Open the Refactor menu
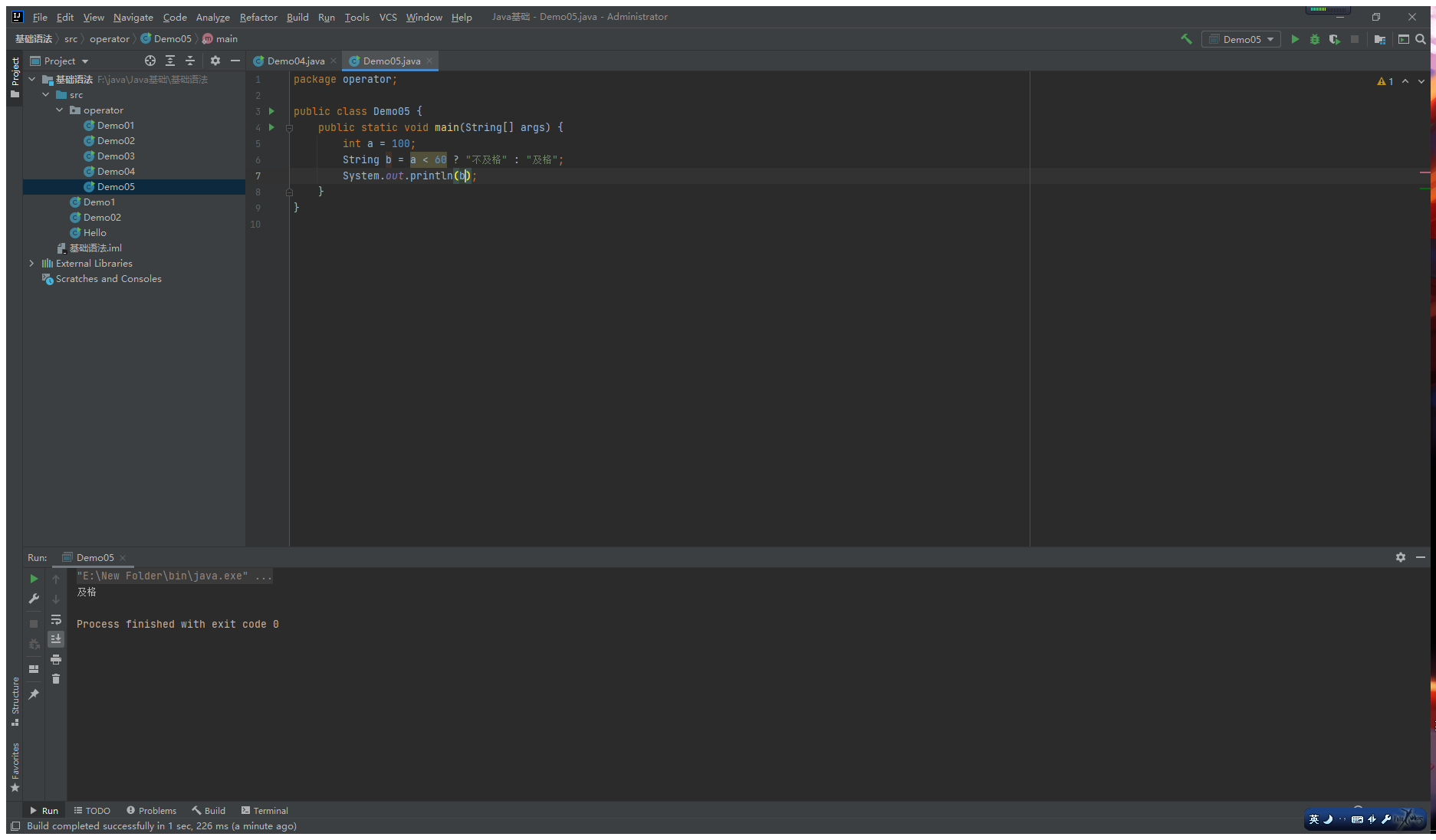1436x840 pixels. 258,17
